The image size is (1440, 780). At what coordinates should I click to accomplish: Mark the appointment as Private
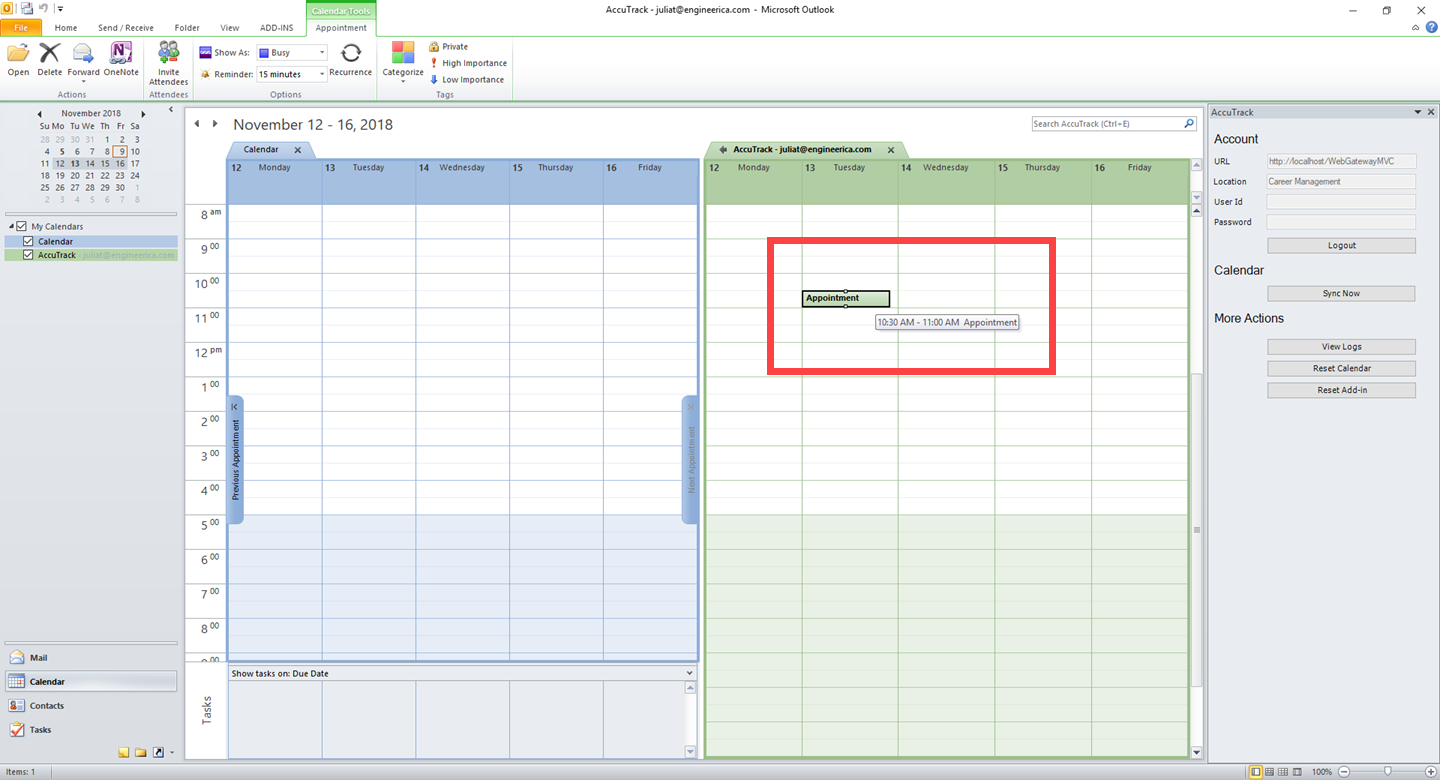448,47
